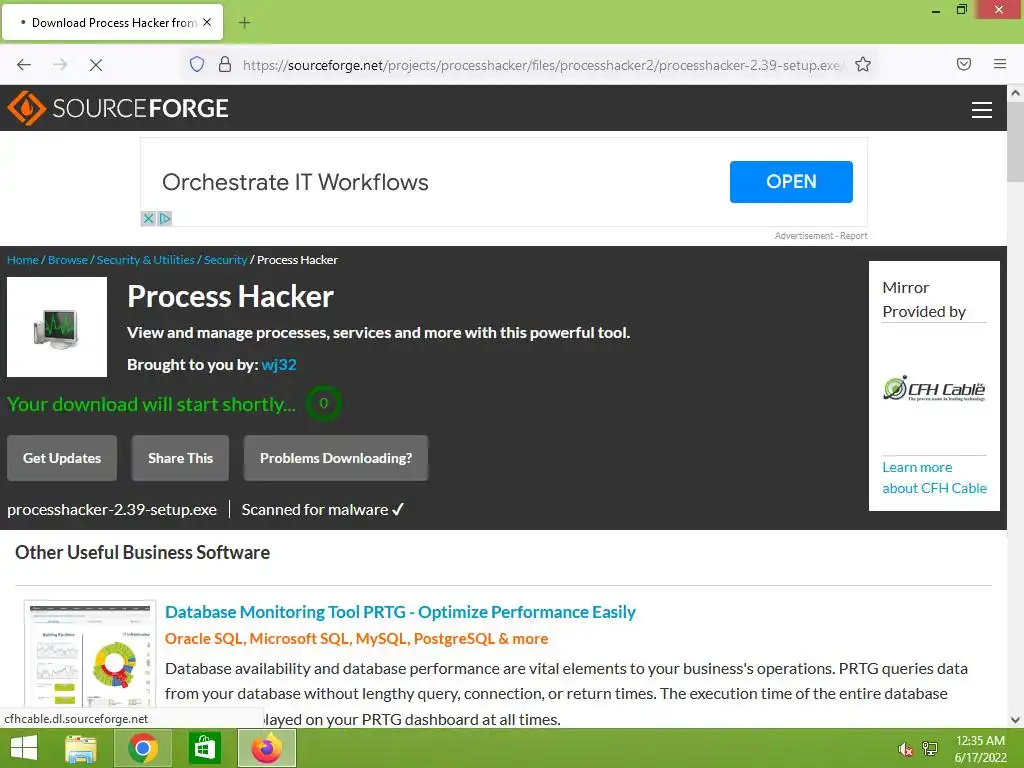Viewport: 1024px width, 768px height.
Task: Click Other Useful Business Software heading
Action: (x=142, y=552)
